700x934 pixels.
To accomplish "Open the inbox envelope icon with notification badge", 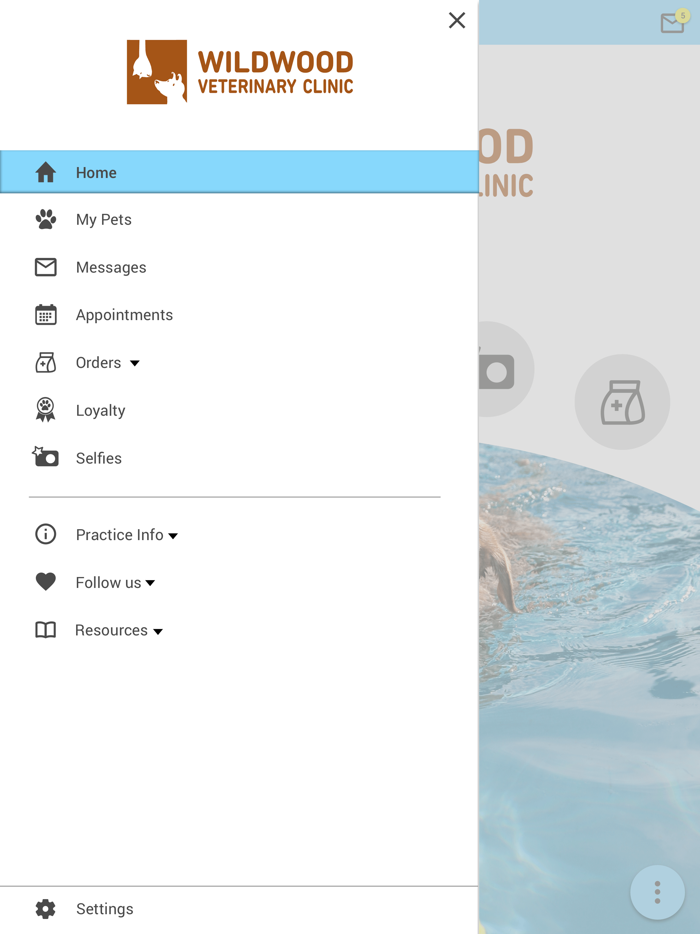I will coord(673,22).
